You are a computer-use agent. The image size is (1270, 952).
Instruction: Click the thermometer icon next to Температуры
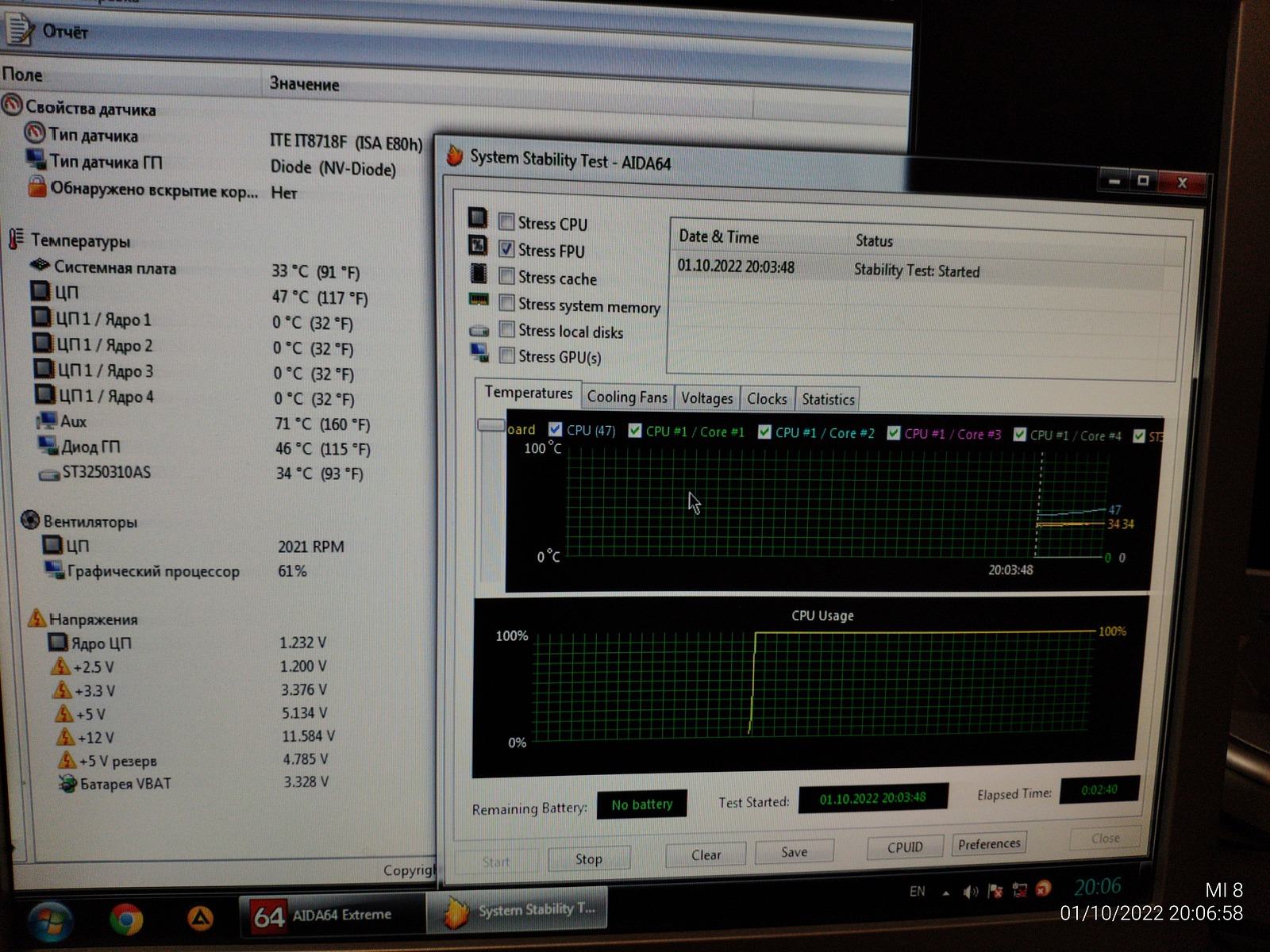point(16,239)
